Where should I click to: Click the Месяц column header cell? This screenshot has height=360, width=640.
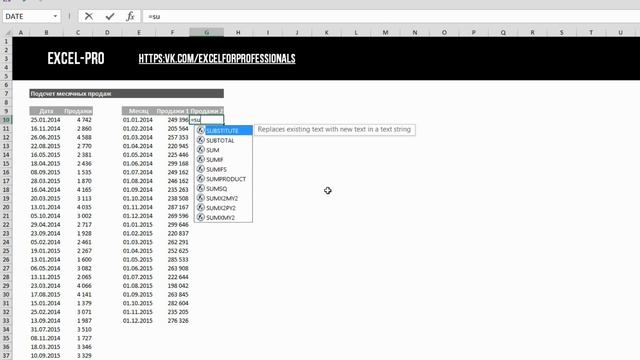138,111
